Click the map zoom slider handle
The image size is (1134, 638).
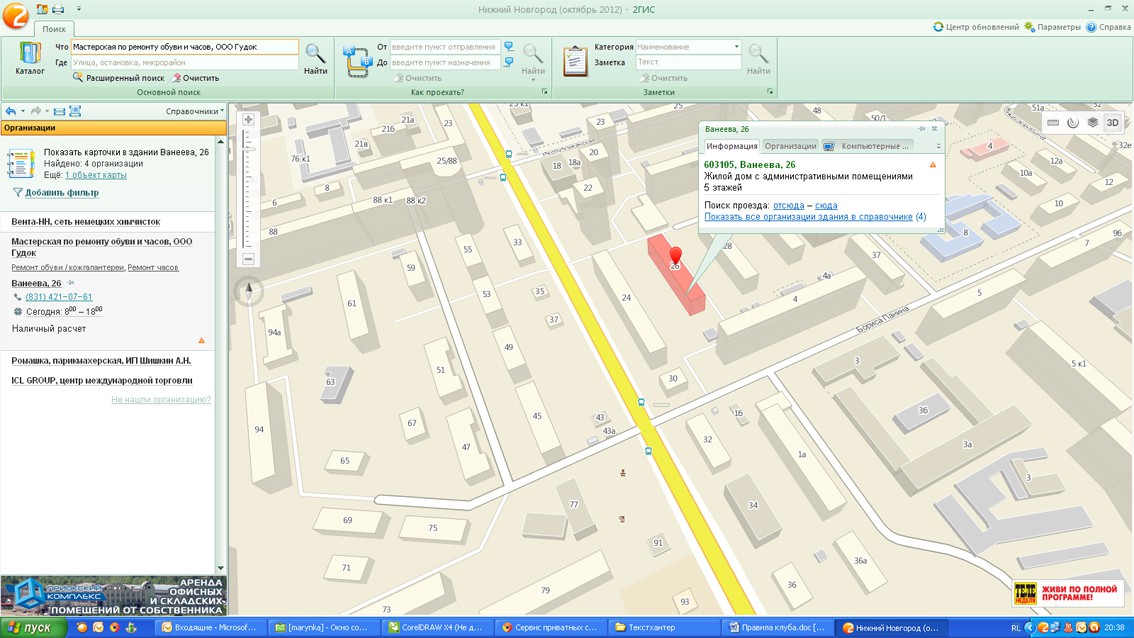pos(248,148)
